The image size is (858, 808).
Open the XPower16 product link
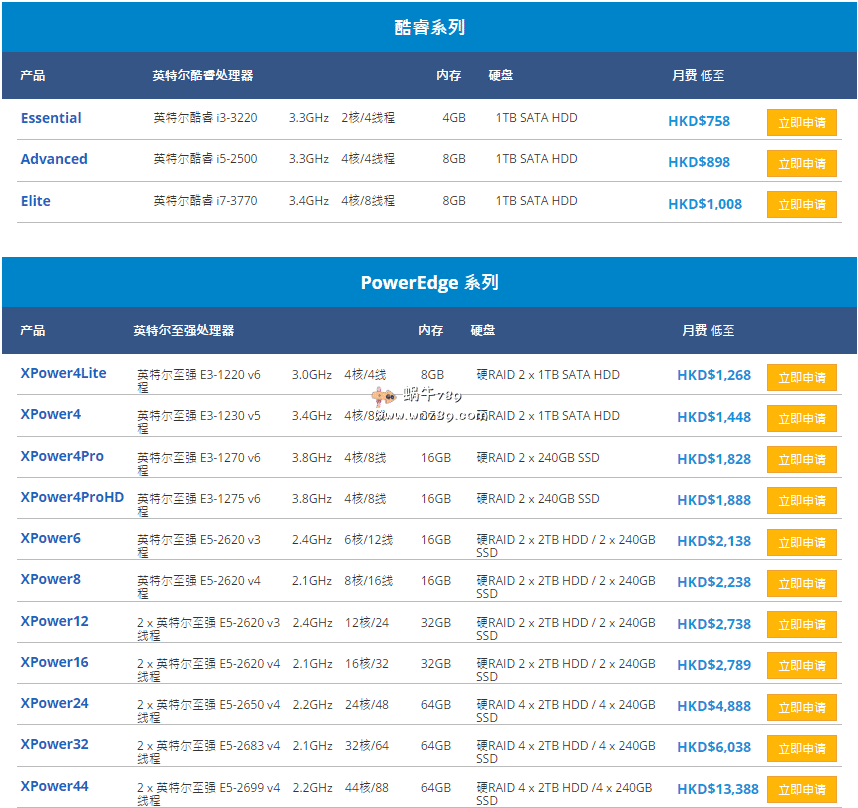[x=55, y=662]
